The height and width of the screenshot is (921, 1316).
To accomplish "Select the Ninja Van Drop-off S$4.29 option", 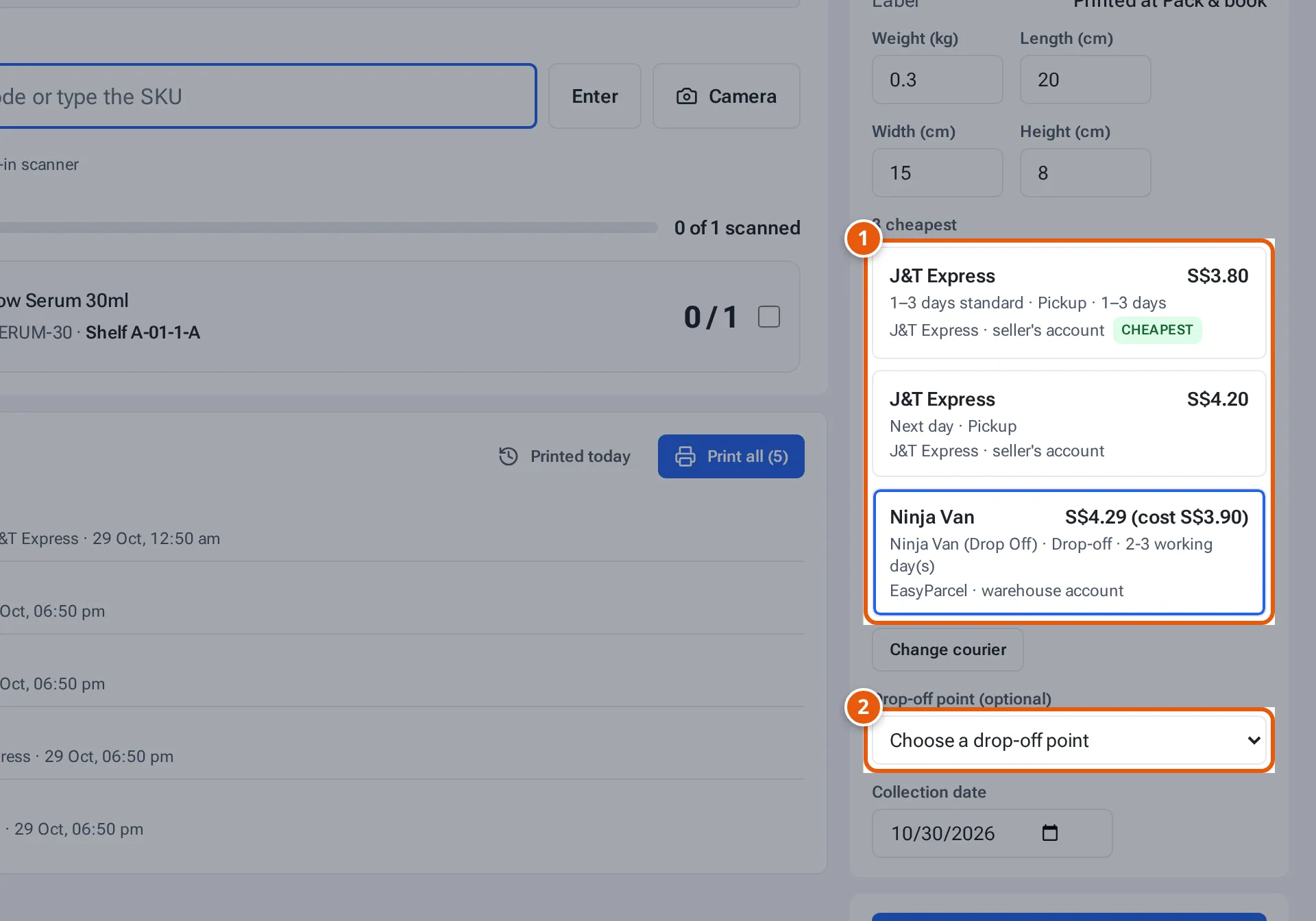I will coord(1069,552).
